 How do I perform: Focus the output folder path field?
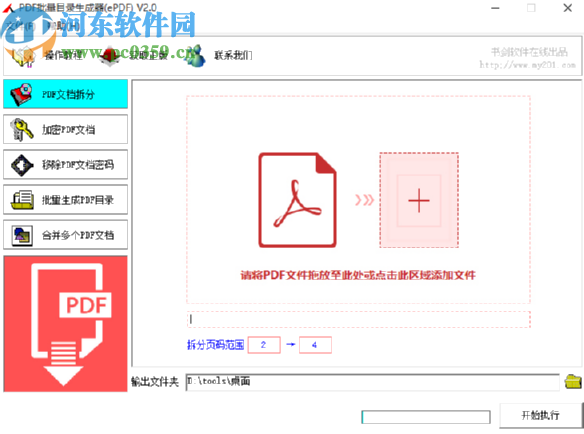[372, 382]
